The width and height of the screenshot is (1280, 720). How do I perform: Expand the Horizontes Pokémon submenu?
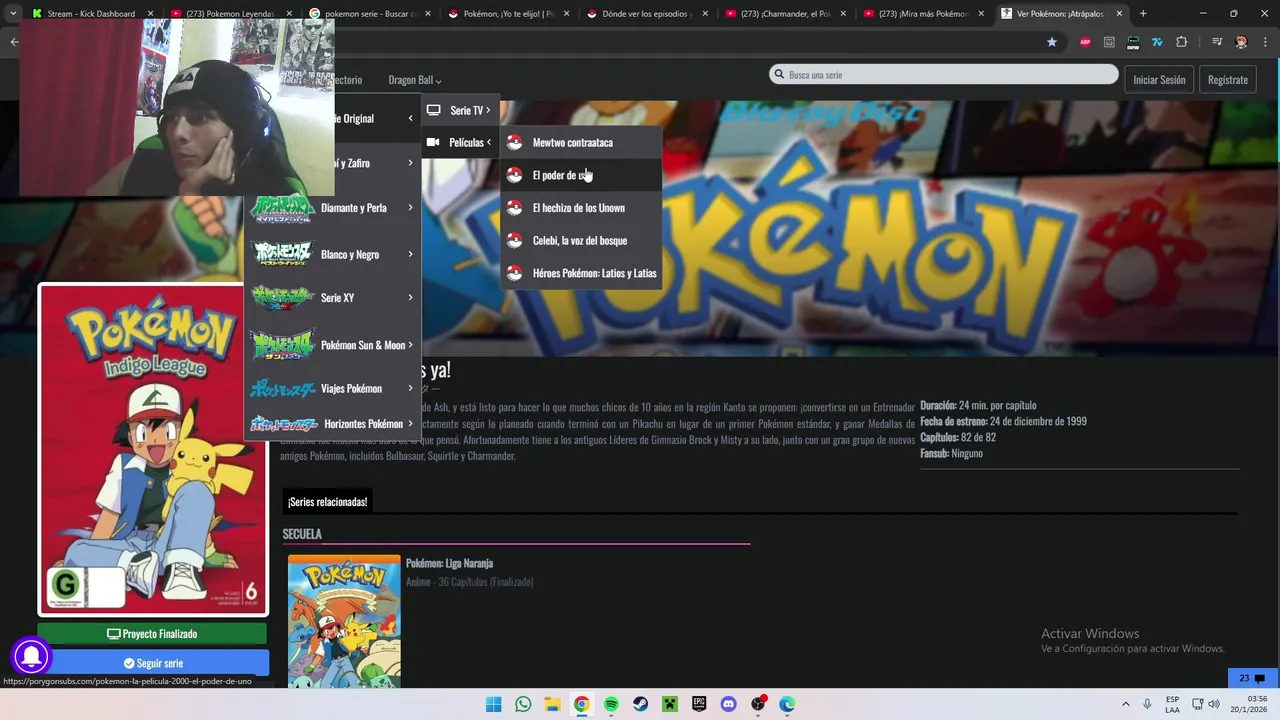333,424
